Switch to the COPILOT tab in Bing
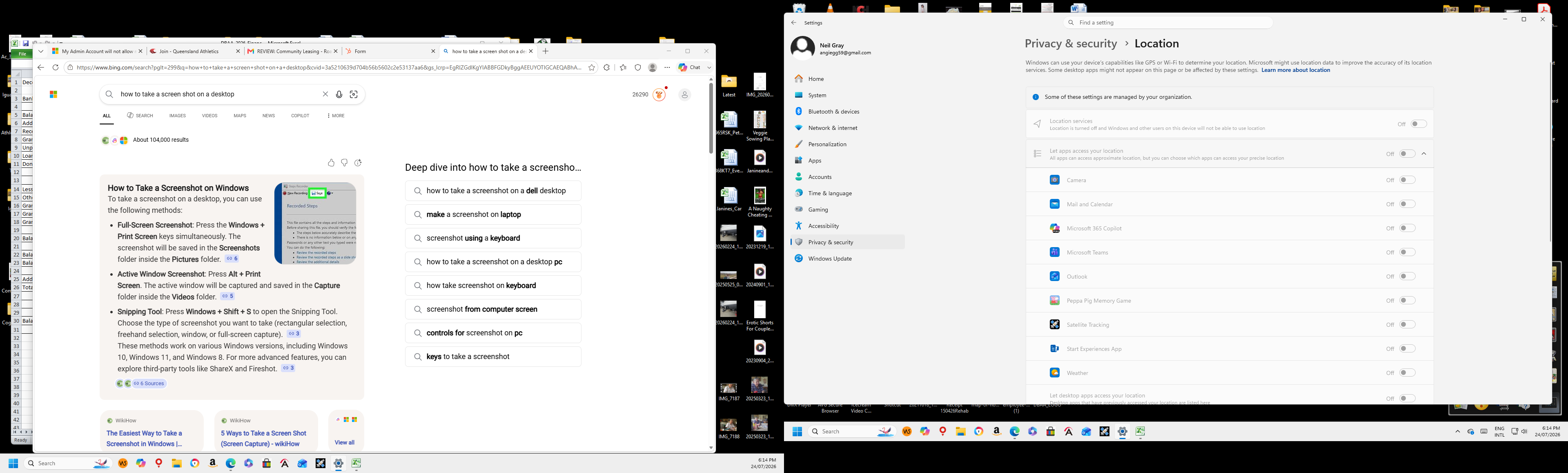This screenshot has height=473, width=1568. [x=300, y=116]
